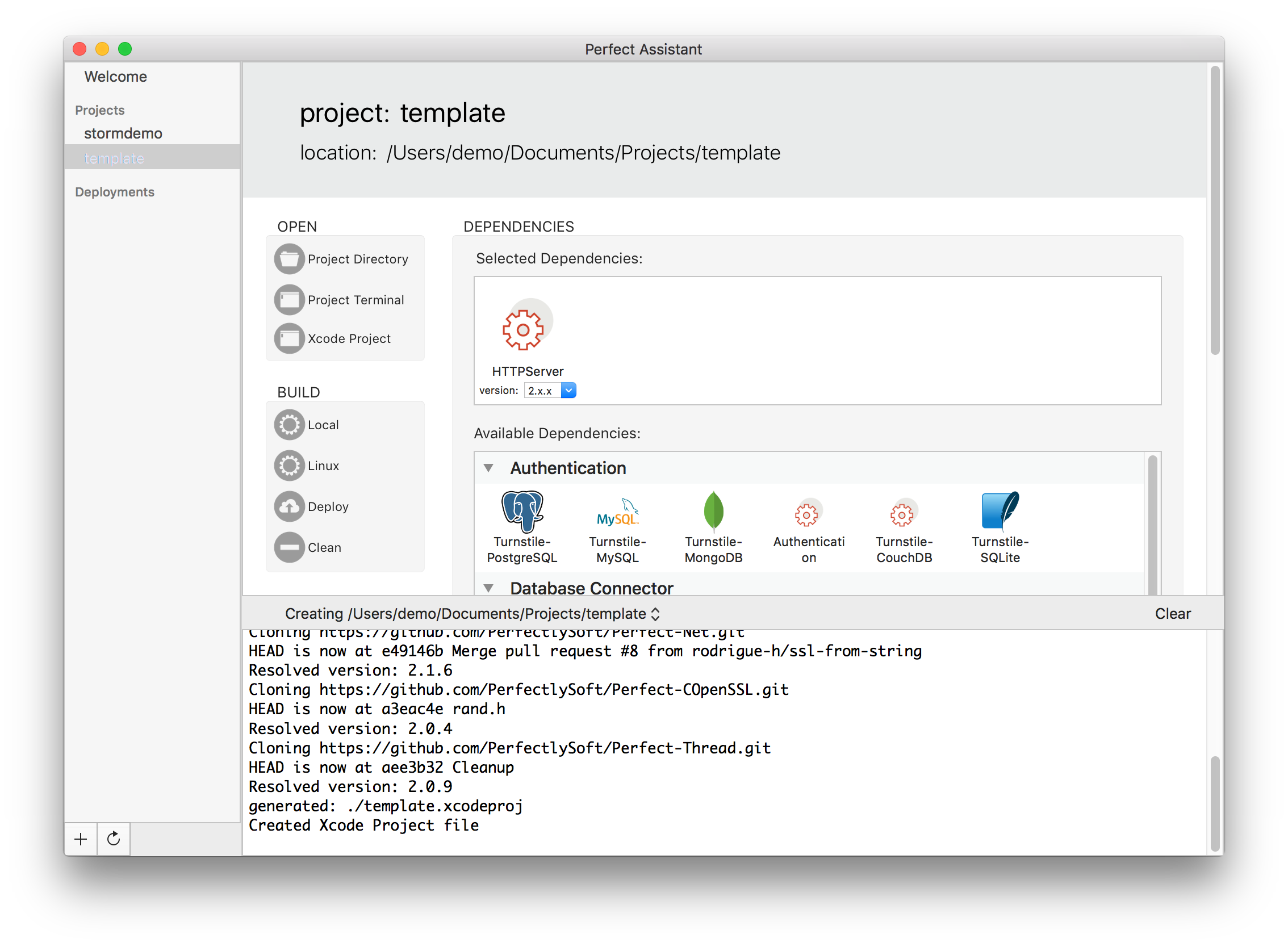Click the Project Terminal label
The image size is (1288, 947).
click(356, 300)
